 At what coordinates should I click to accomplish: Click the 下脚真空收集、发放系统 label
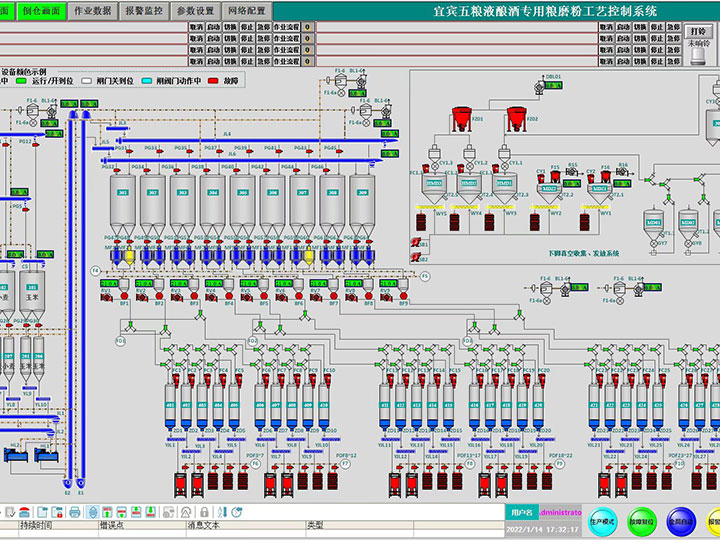[583, 253]
